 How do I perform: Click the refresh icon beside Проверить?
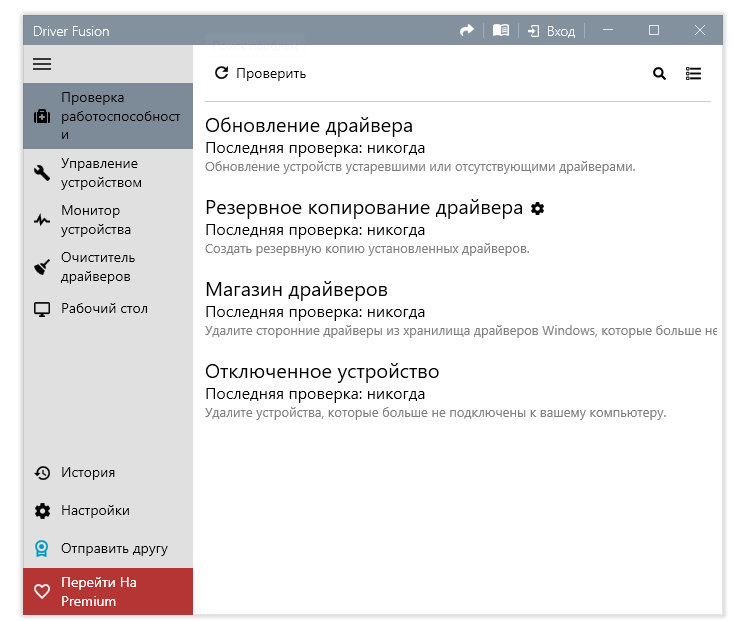222,73
